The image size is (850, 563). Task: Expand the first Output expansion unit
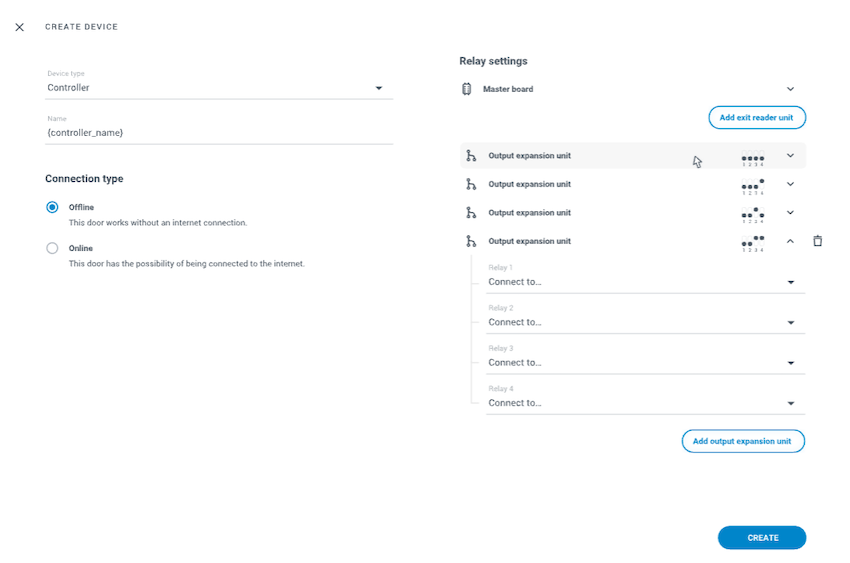(x=790, y=156)
